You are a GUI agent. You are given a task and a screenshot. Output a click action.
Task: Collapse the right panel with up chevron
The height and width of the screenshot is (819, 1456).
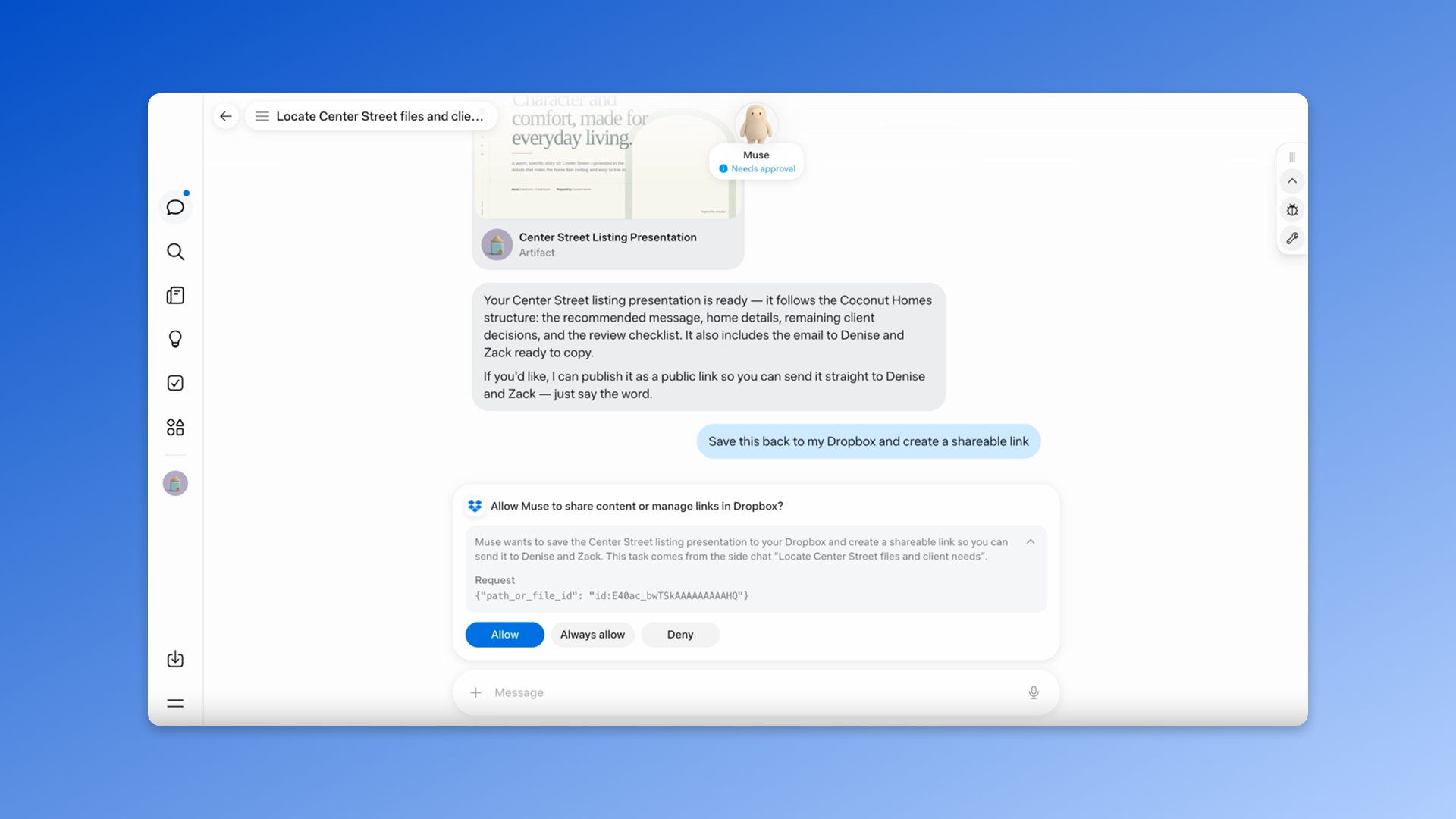coord(1292,181)
